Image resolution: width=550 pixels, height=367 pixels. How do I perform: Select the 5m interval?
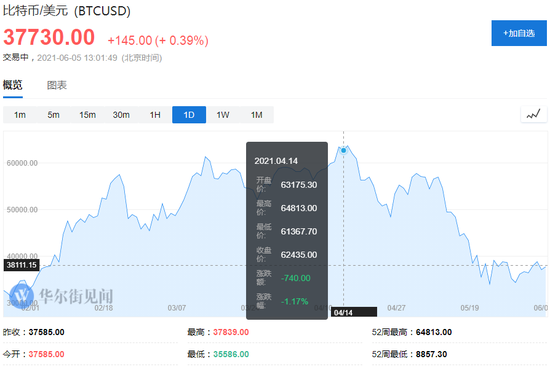54,115
